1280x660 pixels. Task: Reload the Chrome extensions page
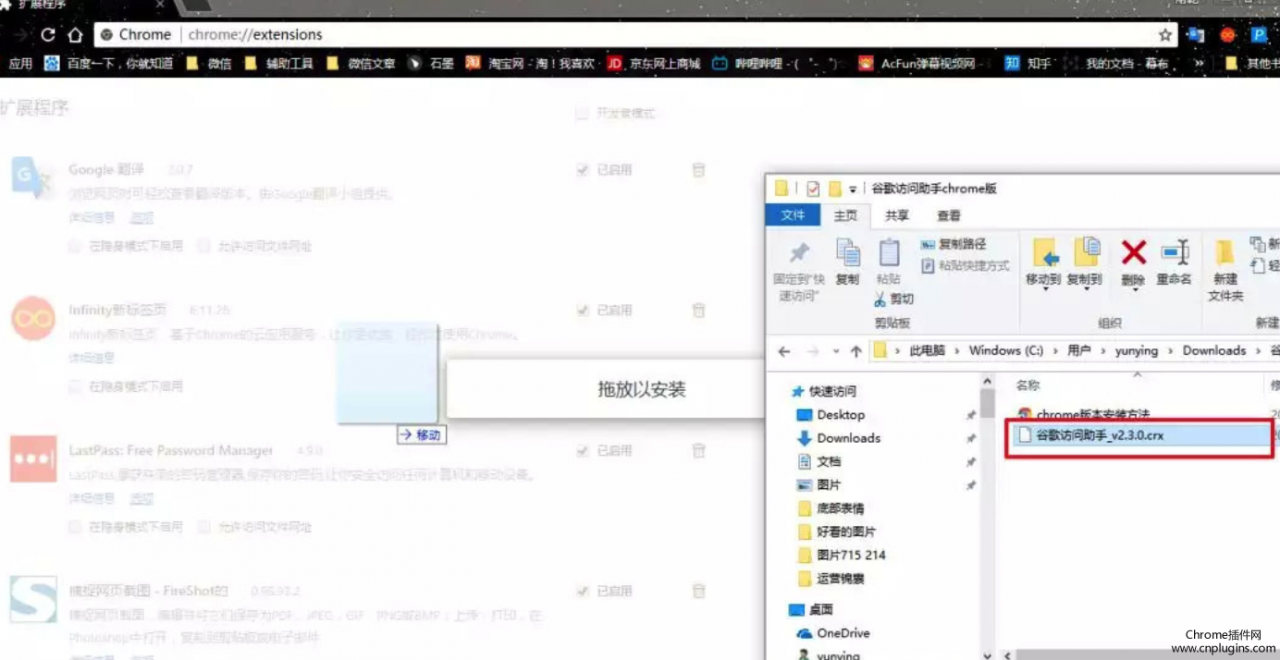tap(48, 35)
